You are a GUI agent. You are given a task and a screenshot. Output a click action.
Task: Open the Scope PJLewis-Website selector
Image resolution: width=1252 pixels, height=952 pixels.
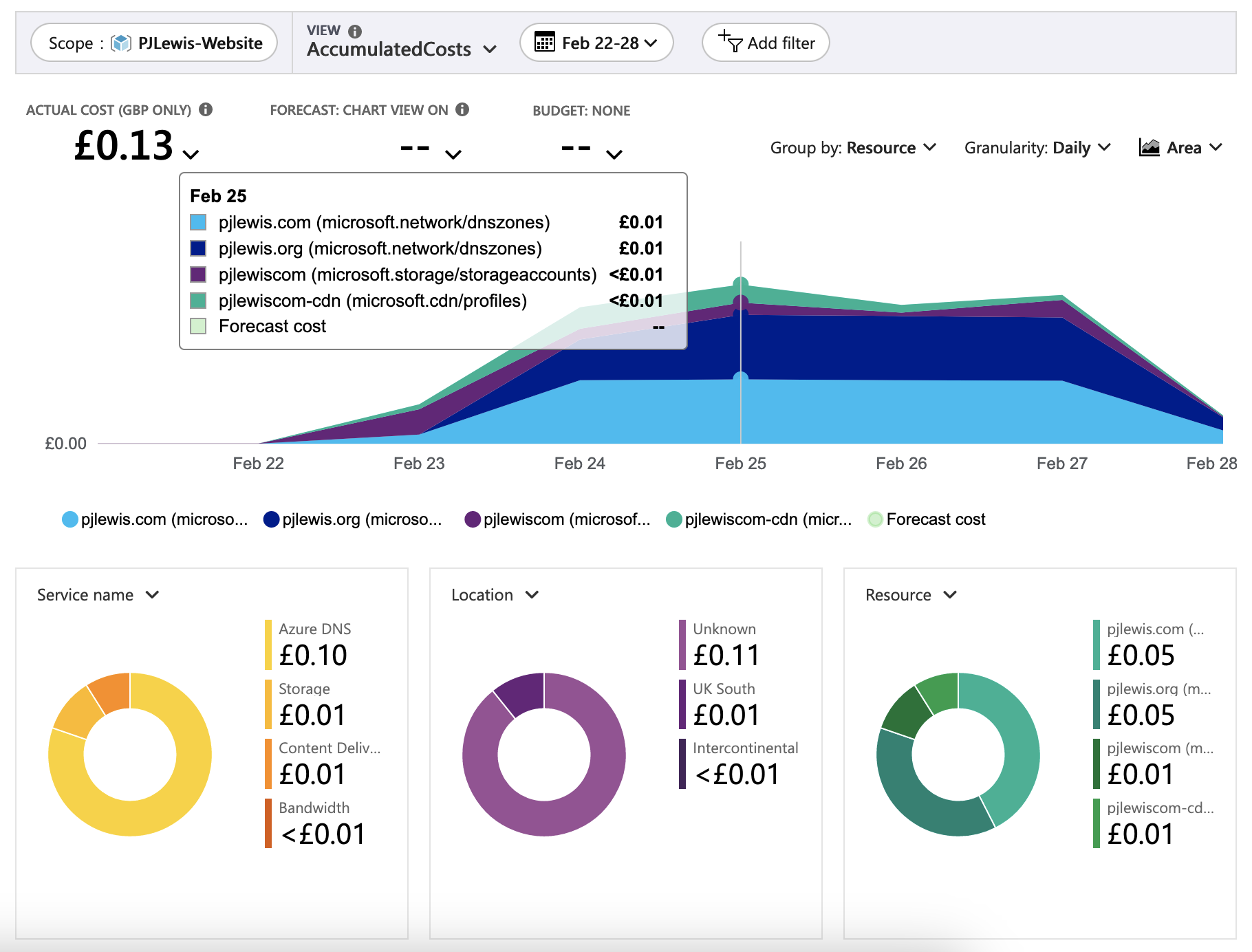(154, 43)
